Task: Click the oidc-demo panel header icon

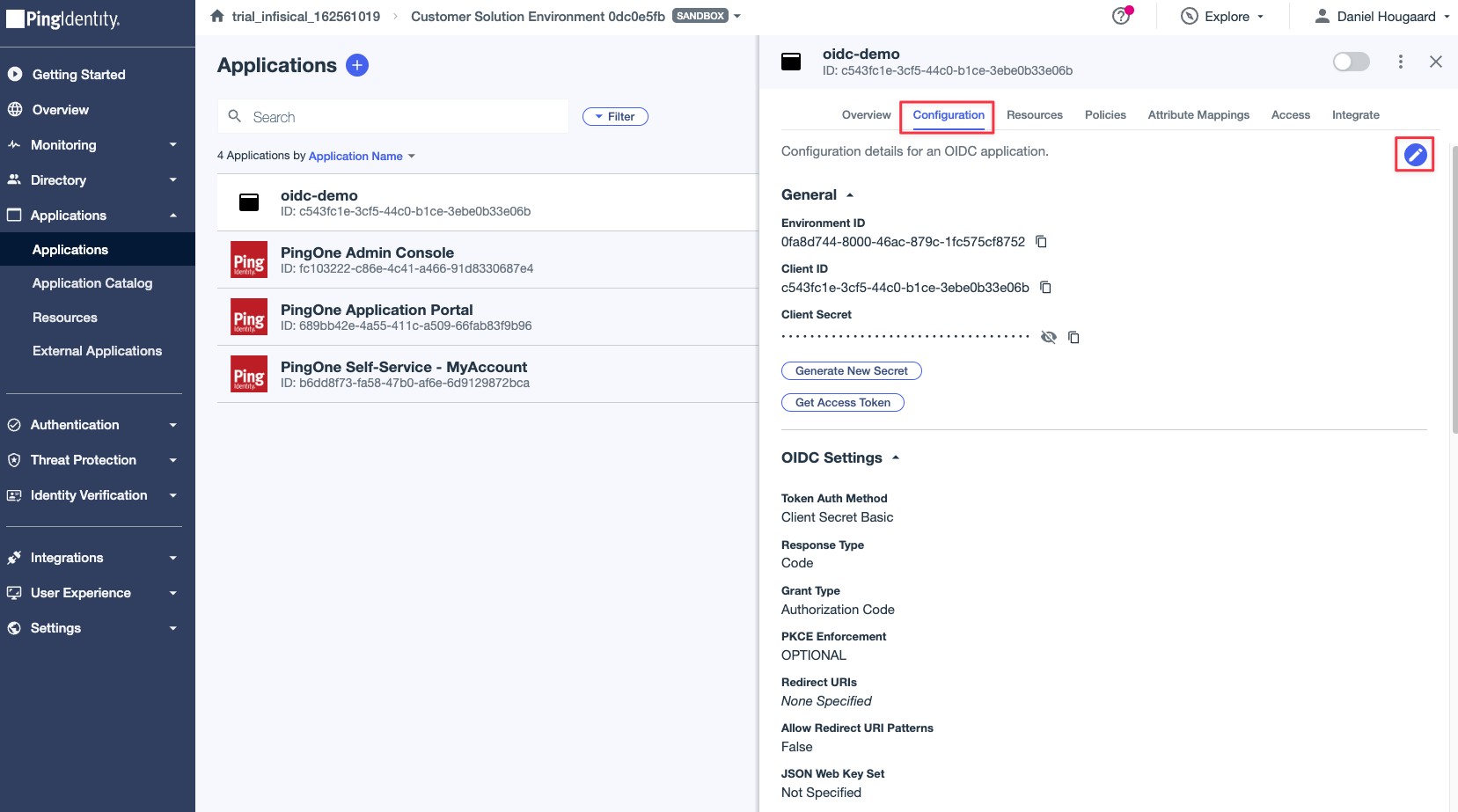Action: [x=791, y=62]
